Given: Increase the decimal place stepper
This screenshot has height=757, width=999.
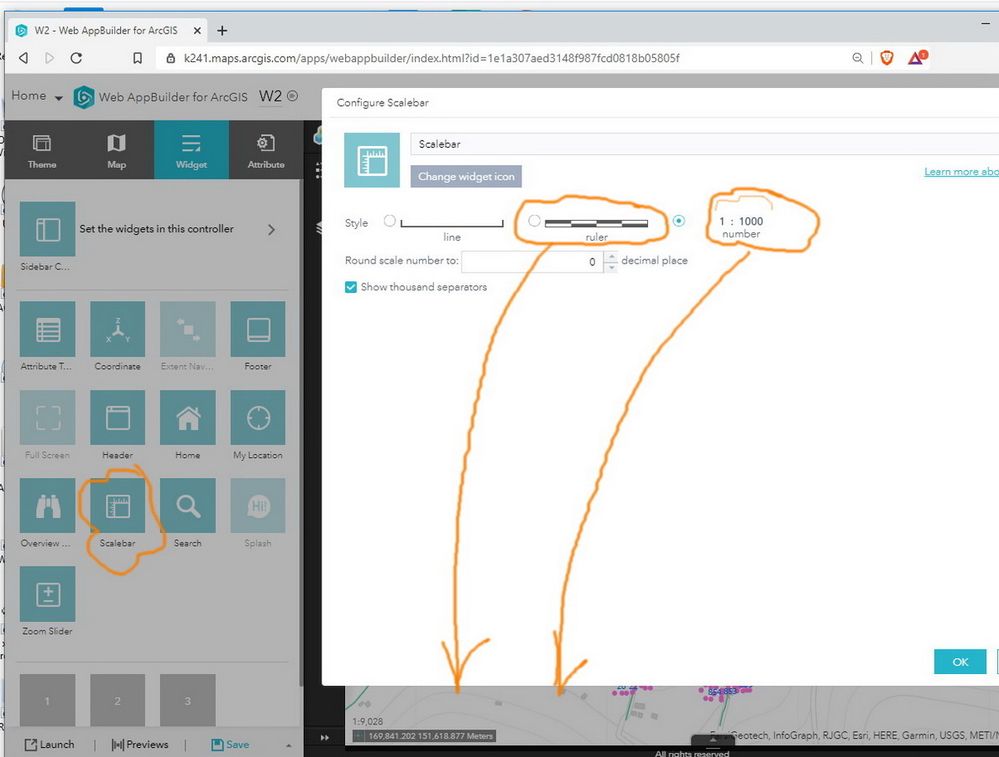Looking at the screenshot, I should 611,256.
